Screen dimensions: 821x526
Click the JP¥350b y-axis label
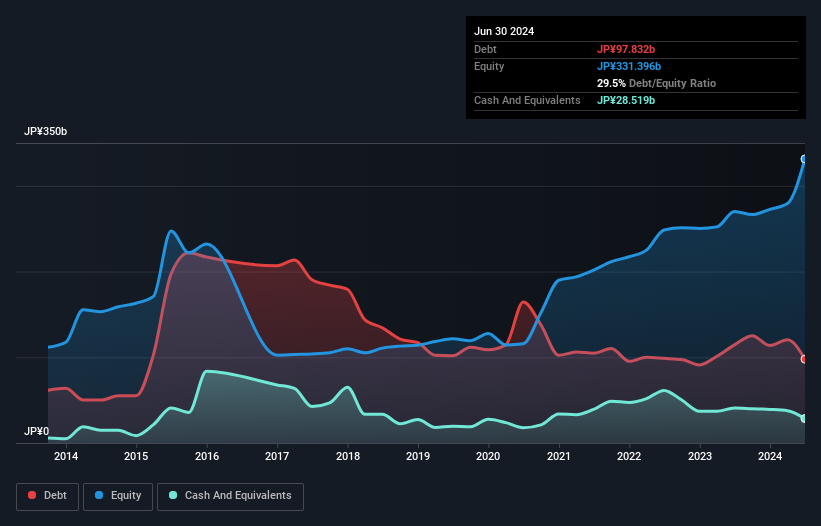(x=46, y=131)
